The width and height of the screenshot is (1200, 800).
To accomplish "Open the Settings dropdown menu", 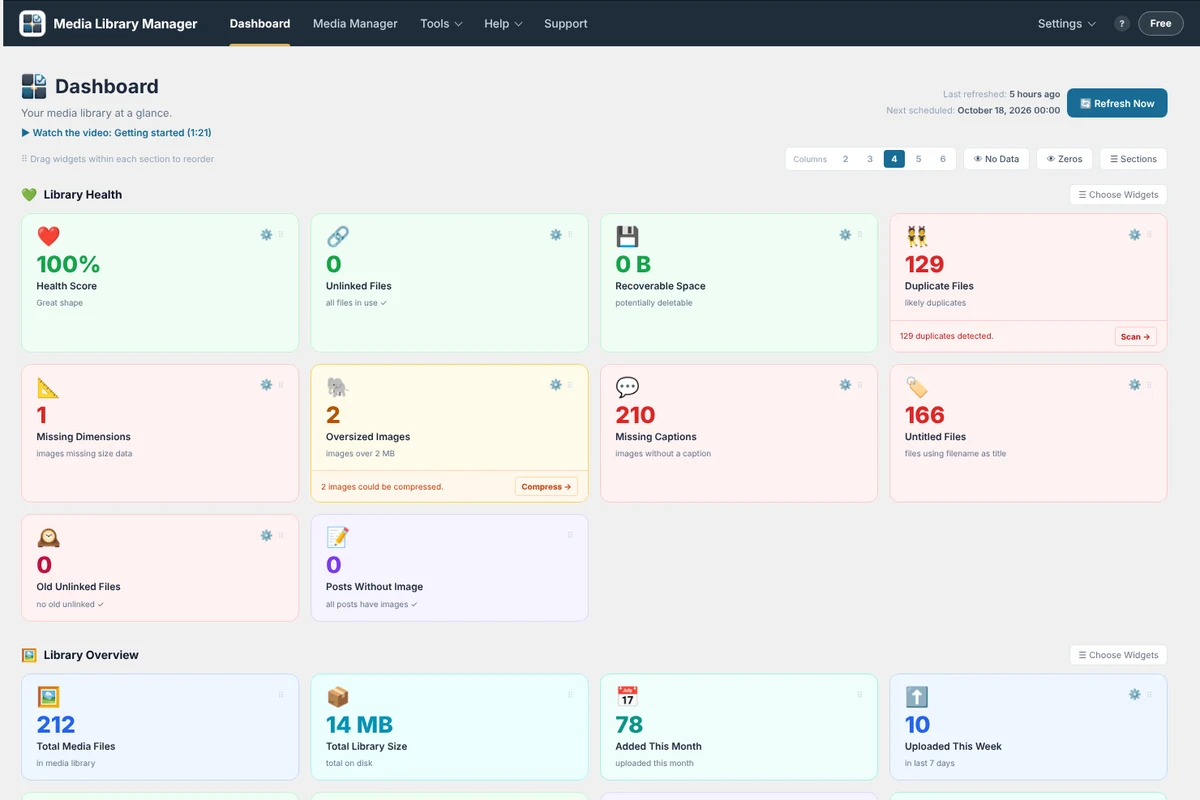I will tap(1066, 23).
